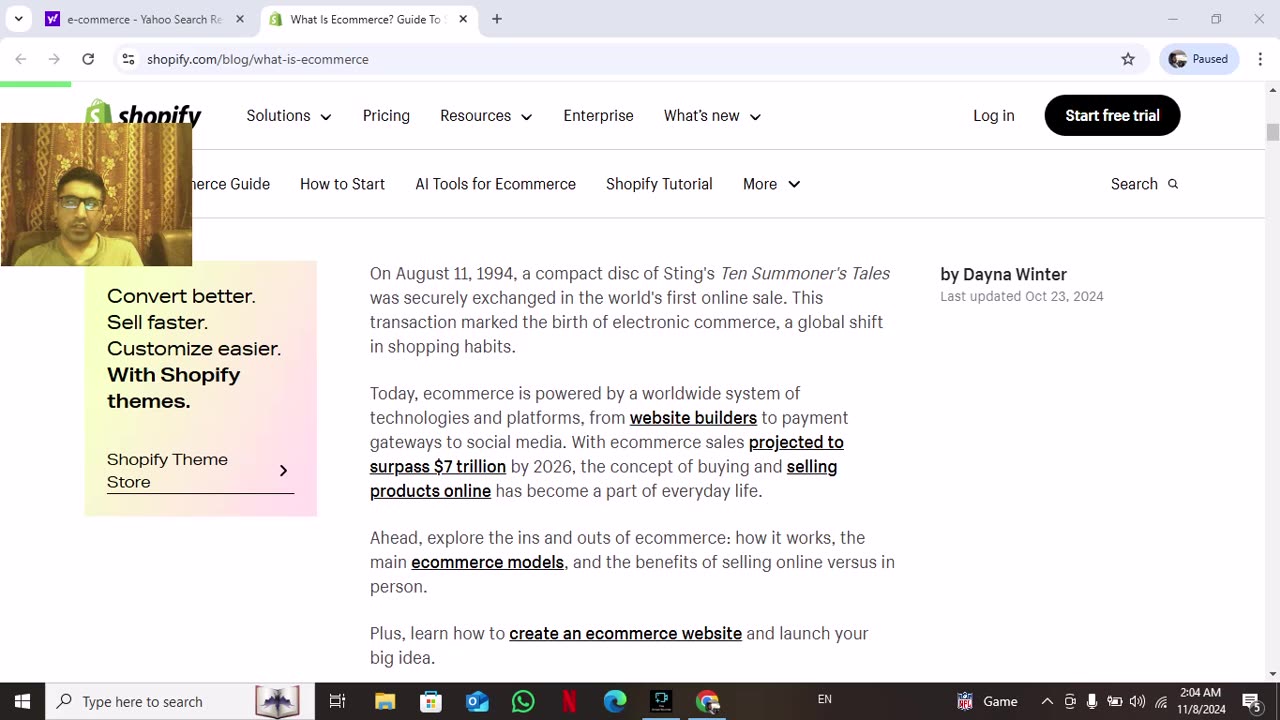
Task: Show hidden system tray icons
Action: pyautogui.click(x=1047, y=701)
